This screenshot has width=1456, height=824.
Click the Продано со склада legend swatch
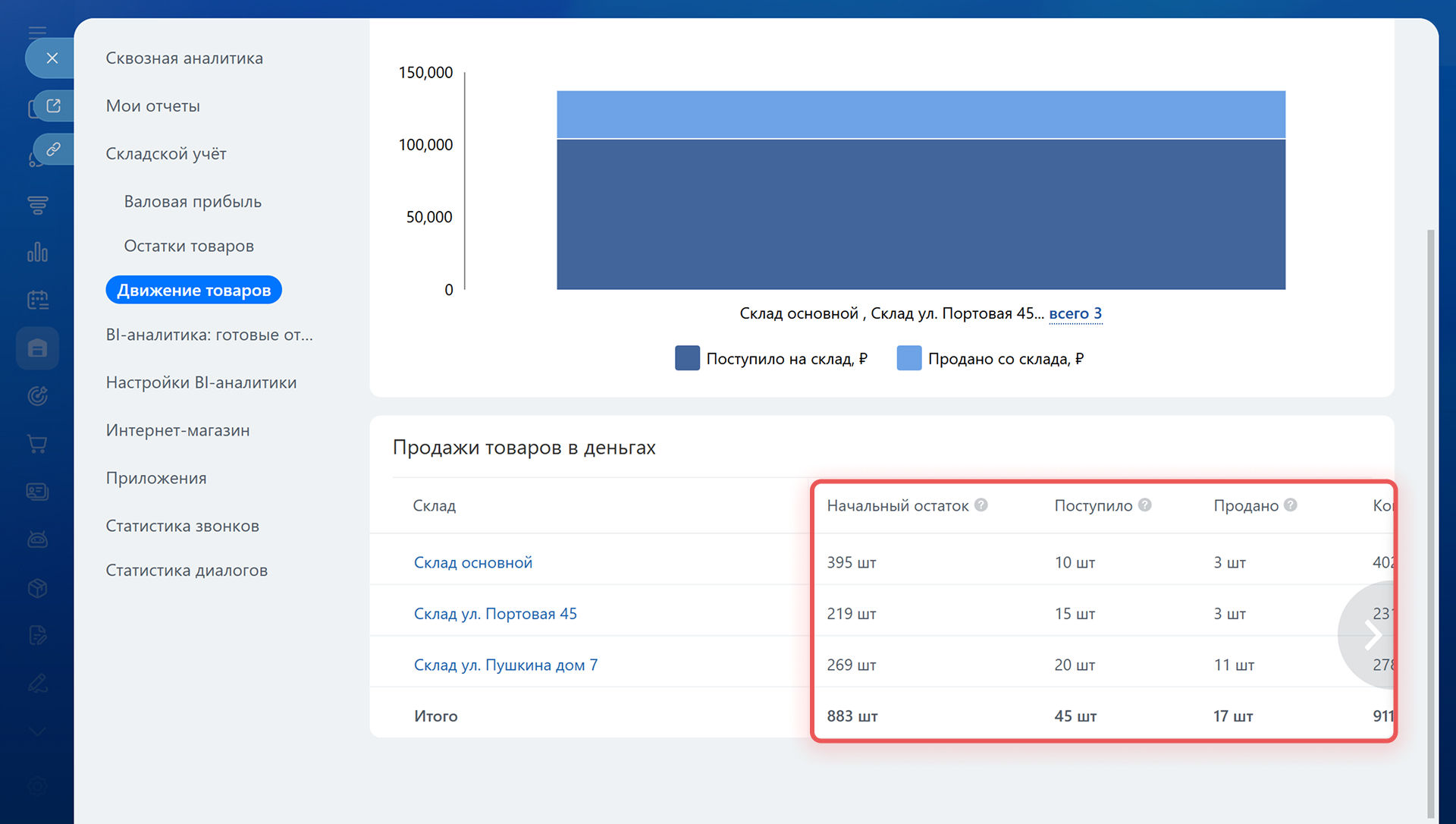pyautogui.click(x=908, y=358)
